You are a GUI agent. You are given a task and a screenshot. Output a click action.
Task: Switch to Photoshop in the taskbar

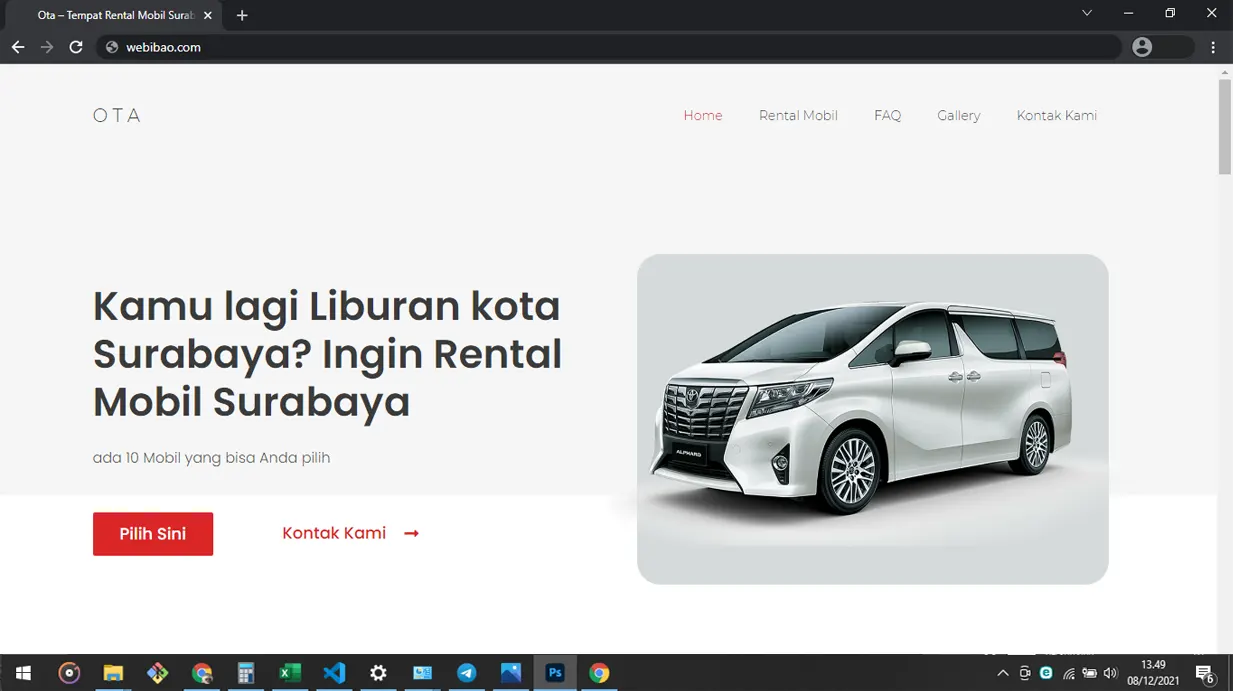555,673
